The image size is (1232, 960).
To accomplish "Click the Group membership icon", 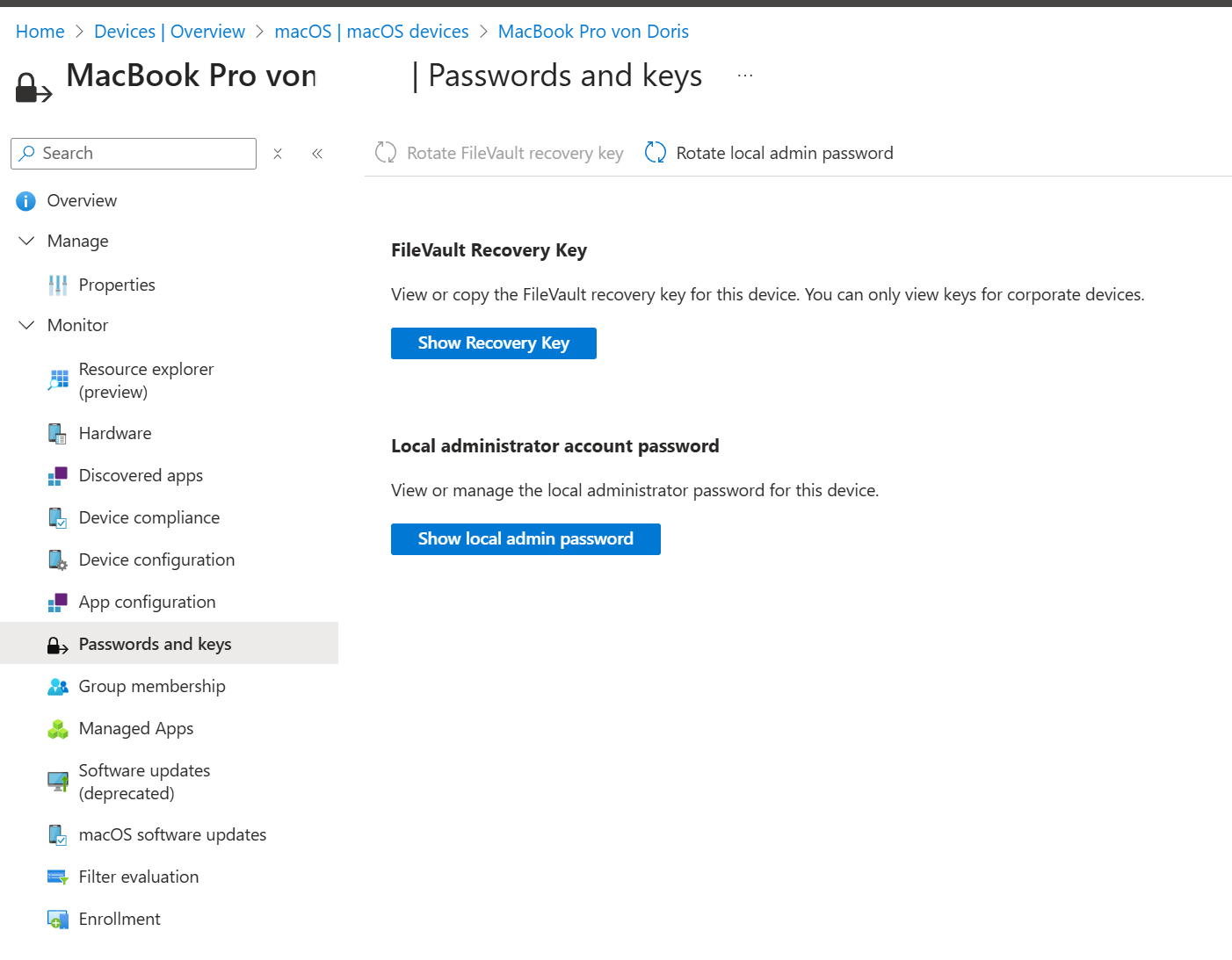I will pos(57,686).
